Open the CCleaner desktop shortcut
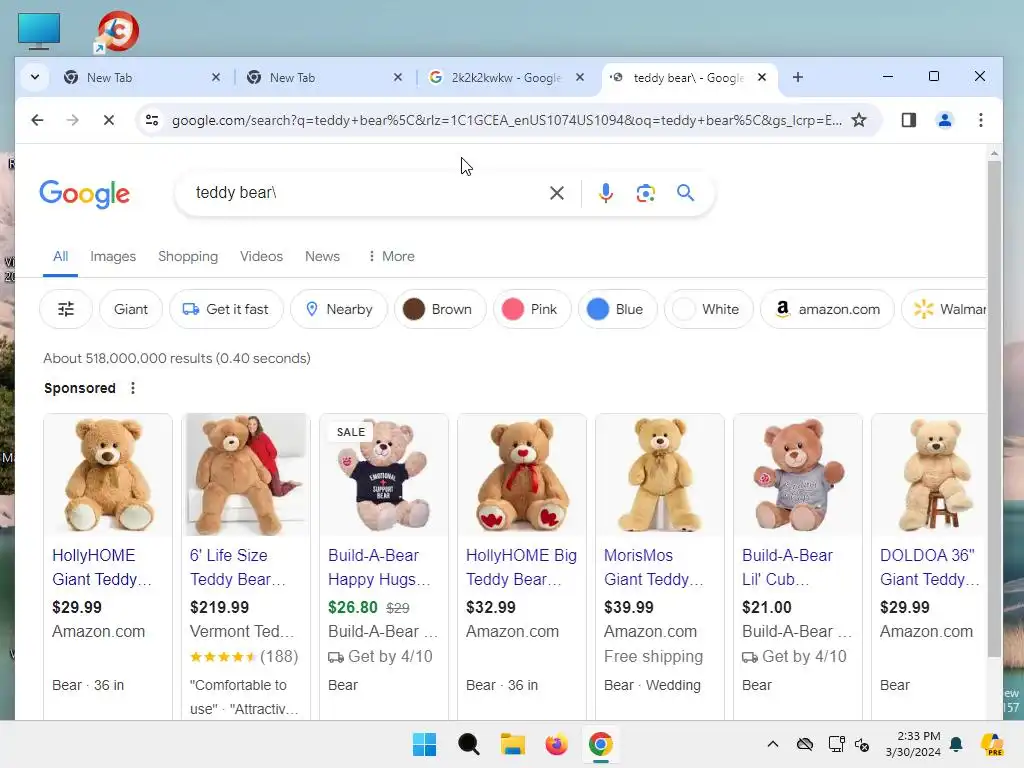Viewport: 1024px width, 768px height. (x=118, y=31)
